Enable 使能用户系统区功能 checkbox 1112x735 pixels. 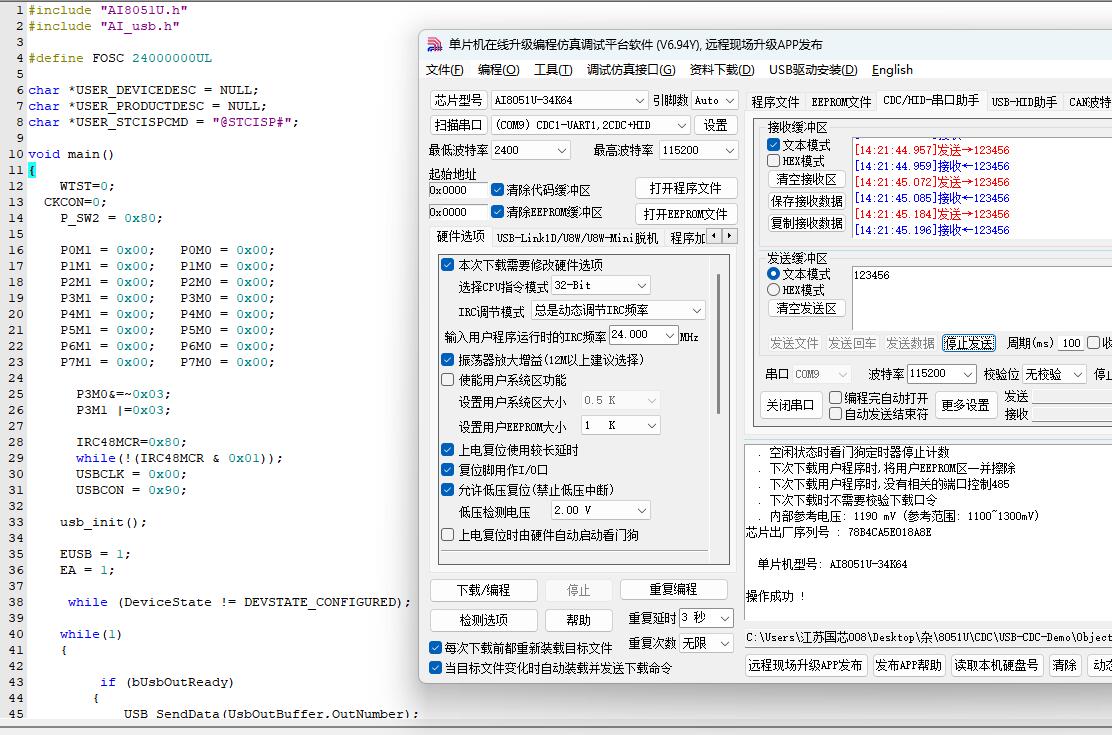pyautogui.click(x=447, y=380)
